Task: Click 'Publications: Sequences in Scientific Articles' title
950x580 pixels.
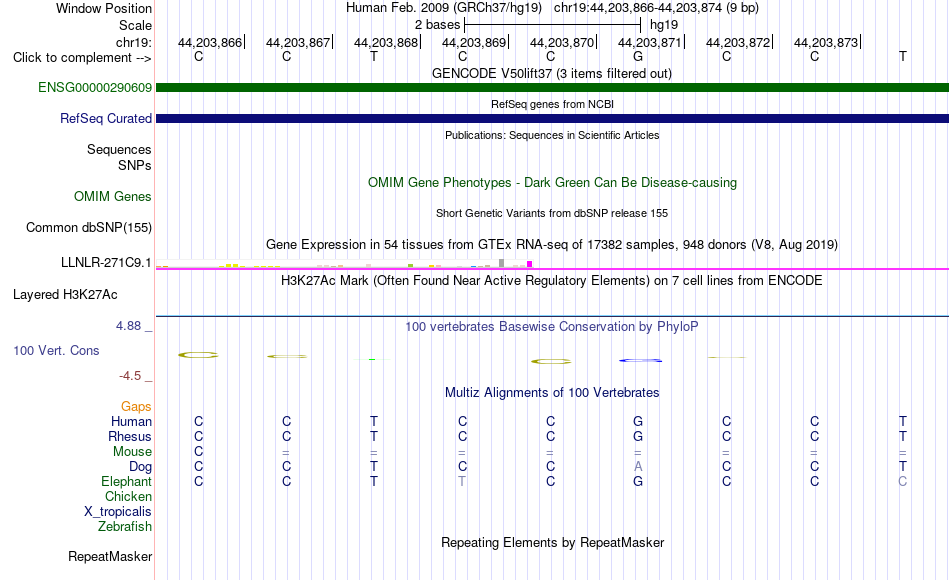Action: point(552,135)
